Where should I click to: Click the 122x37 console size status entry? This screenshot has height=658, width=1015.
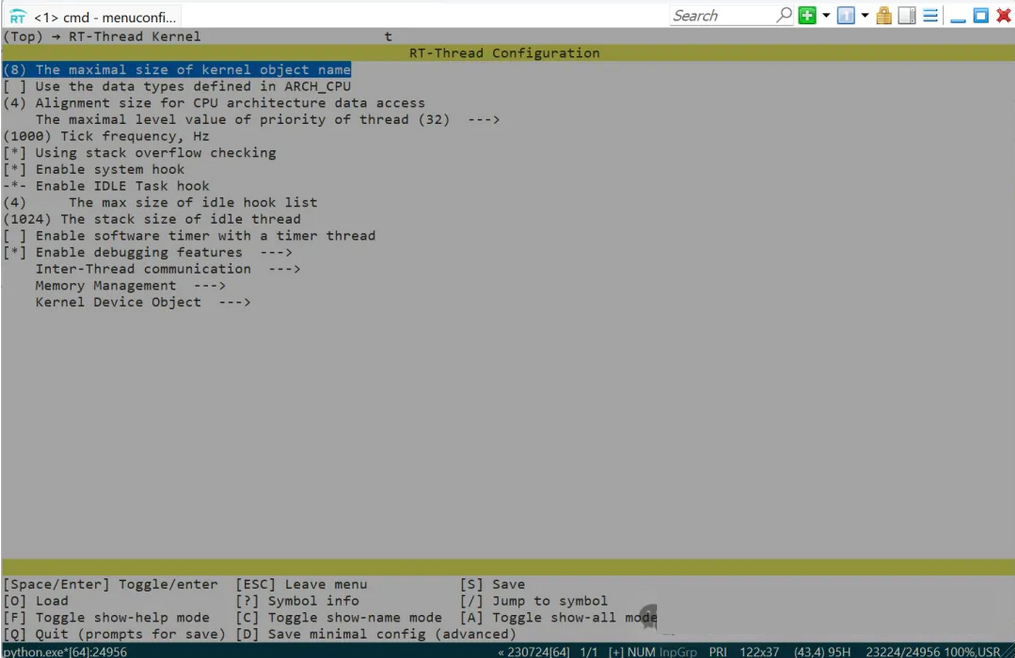759,651
